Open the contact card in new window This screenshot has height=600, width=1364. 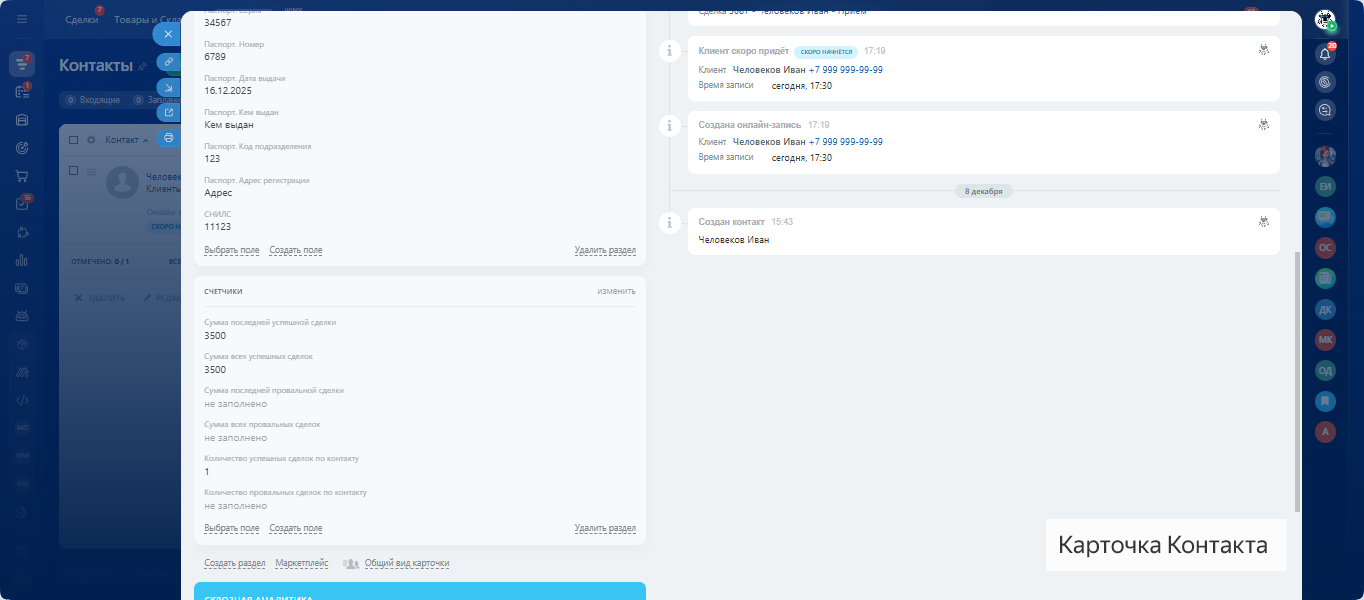(168, 112)
